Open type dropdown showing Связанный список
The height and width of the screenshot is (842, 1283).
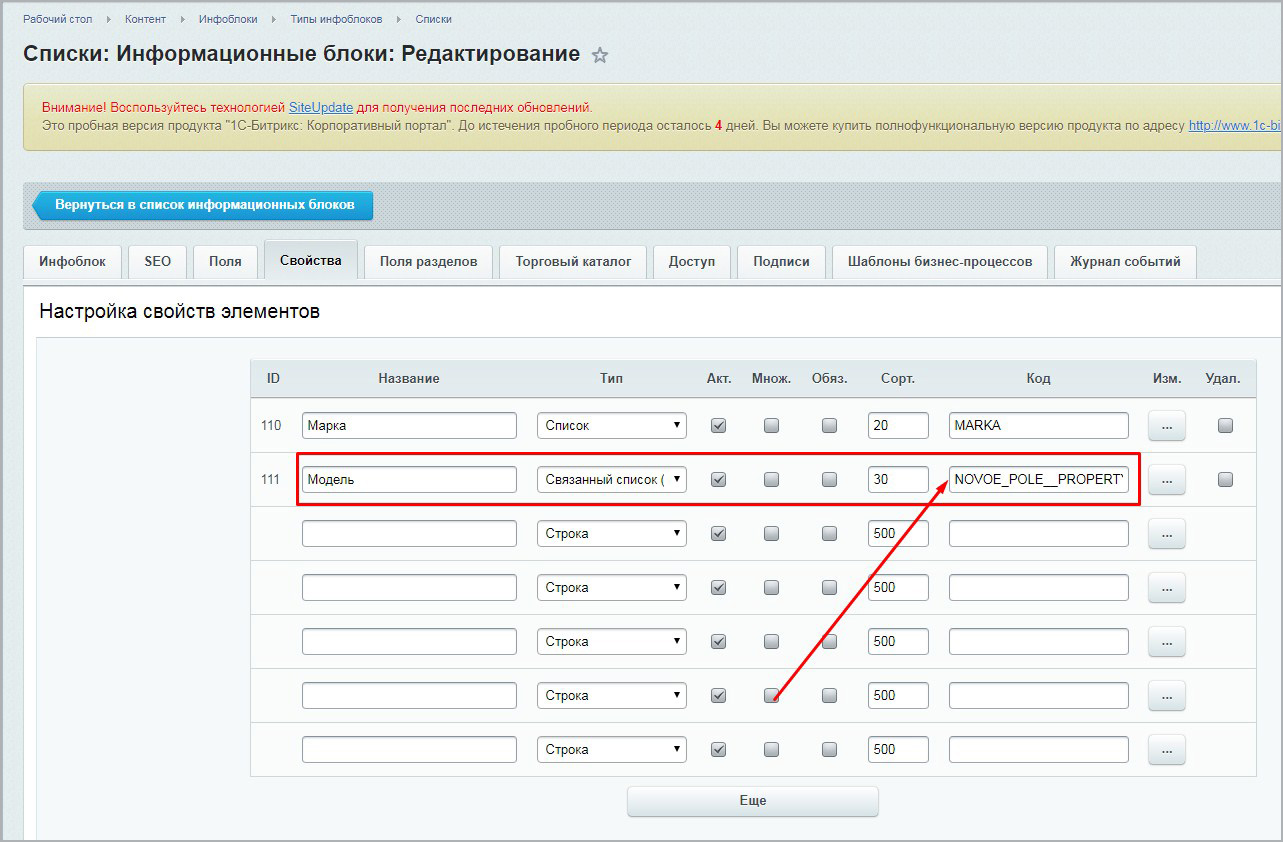[x=612, y=479]
